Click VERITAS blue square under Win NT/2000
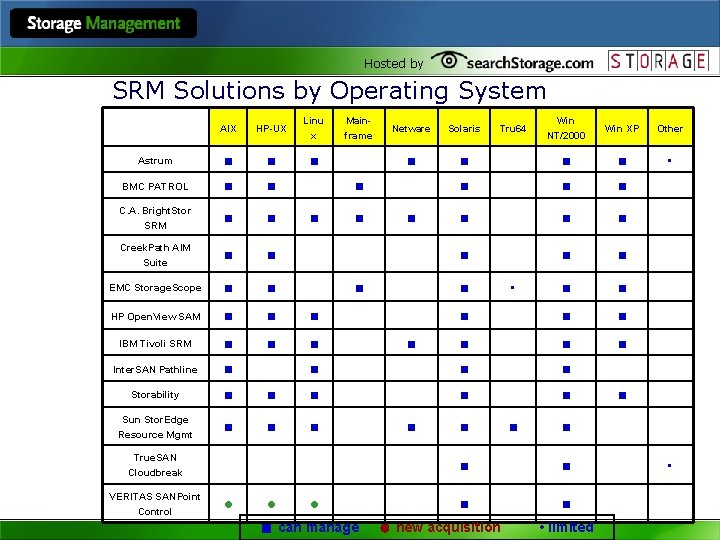Viewport: 720px width, 540px height. coord(566,505)
